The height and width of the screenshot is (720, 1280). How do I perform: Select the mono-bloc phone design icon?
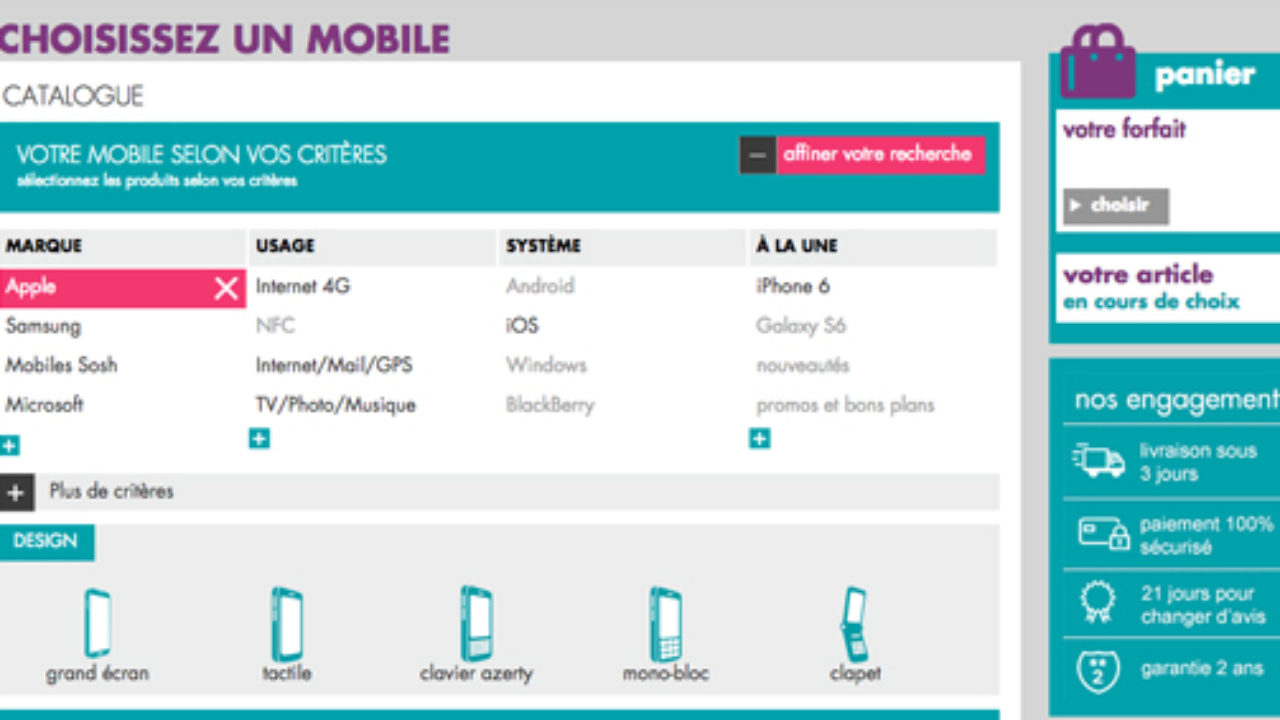pos(665,624)
